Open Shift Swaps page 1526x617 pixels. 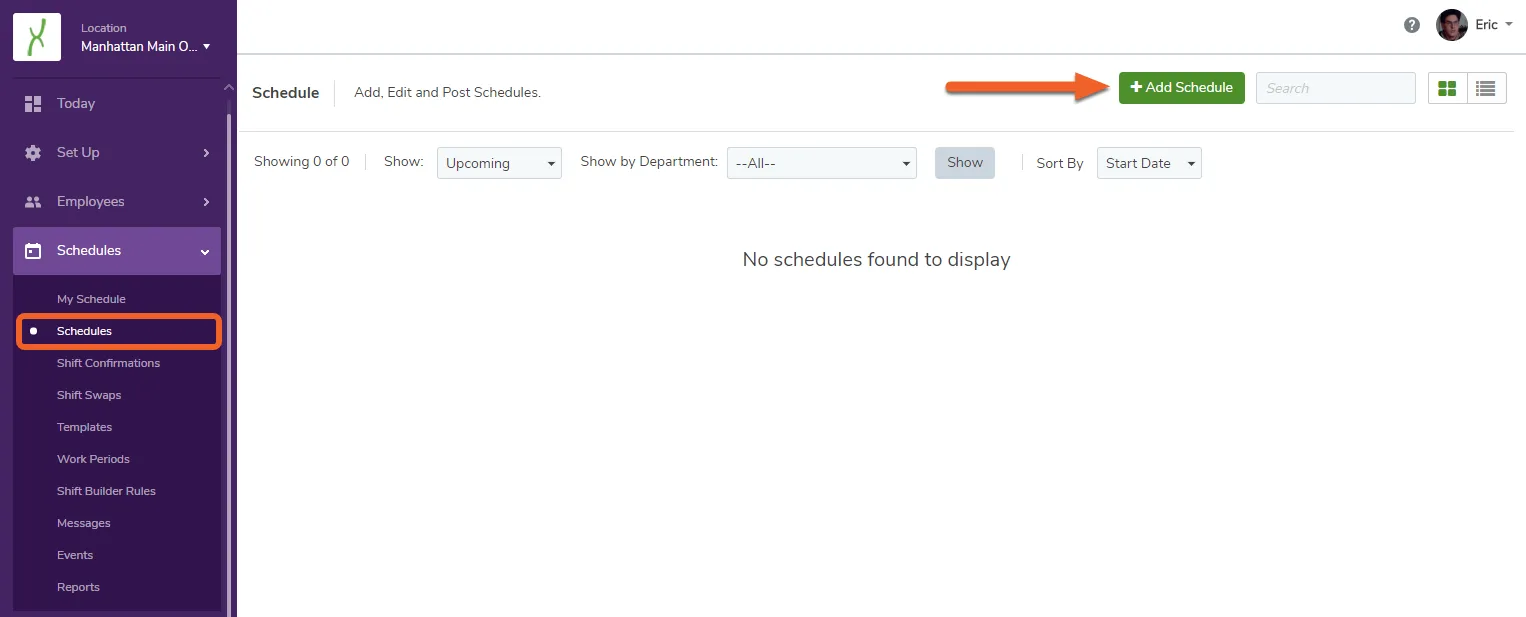pos(89,395)
